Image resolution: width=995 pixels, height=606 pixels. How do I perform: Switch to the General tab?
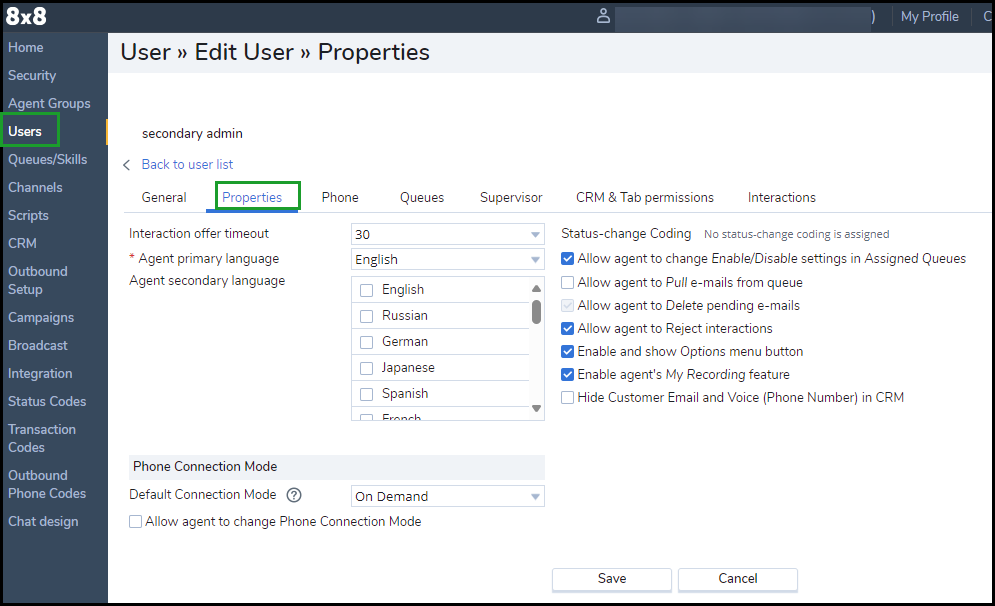164,197
